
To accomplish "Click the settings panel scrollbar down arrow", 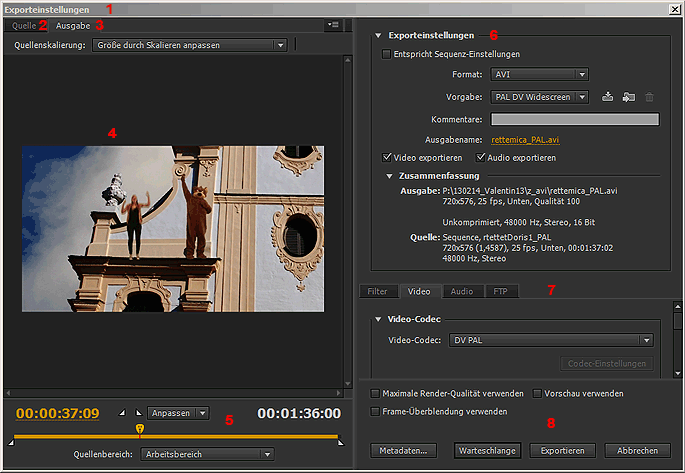I will pos(678,373).
